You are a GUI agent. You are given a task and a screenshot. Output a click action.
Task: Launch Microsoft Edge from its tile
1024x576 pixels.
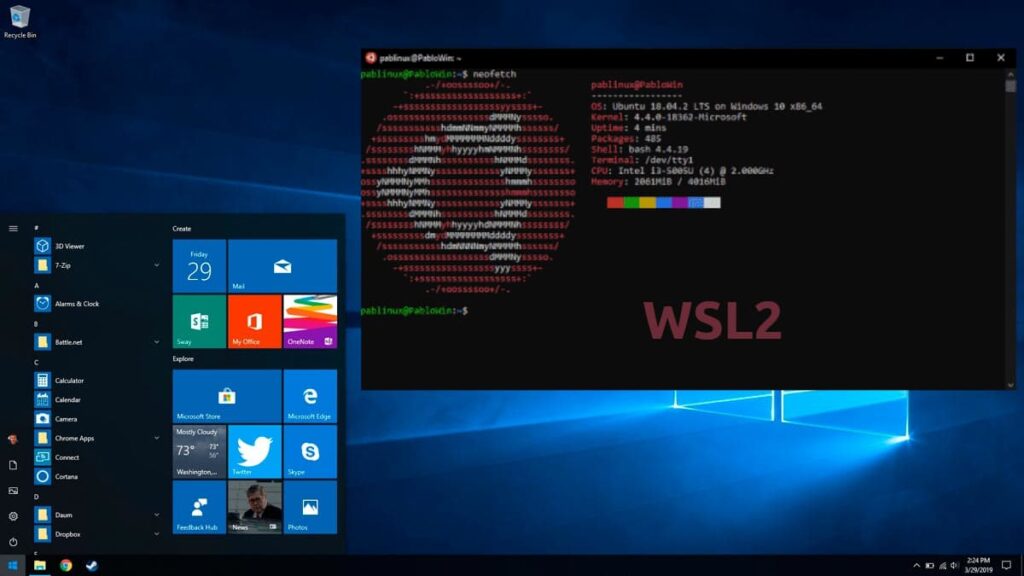310,396
